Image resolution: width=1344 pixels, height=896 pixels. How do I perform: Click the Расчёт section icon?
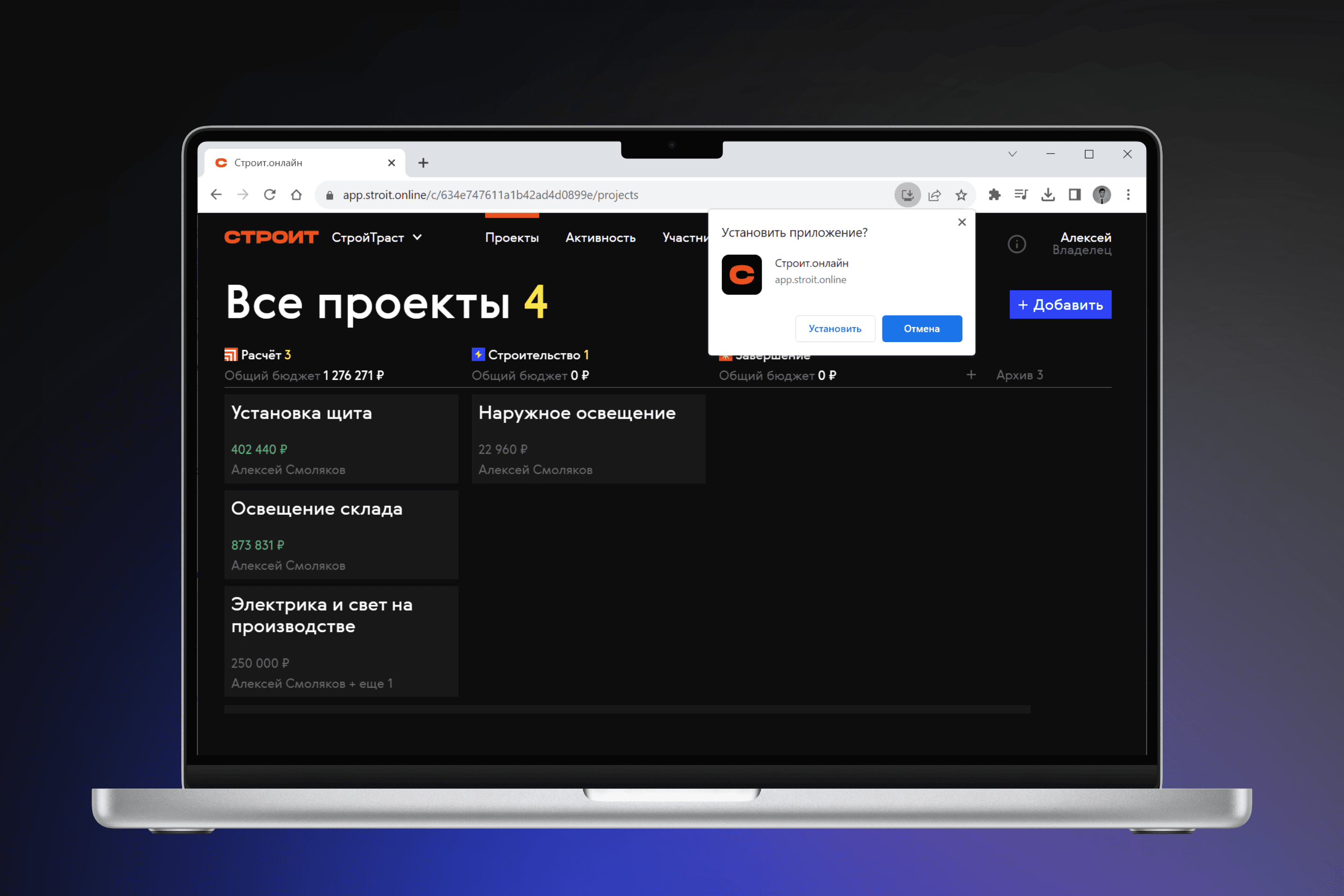click(231, 354)
